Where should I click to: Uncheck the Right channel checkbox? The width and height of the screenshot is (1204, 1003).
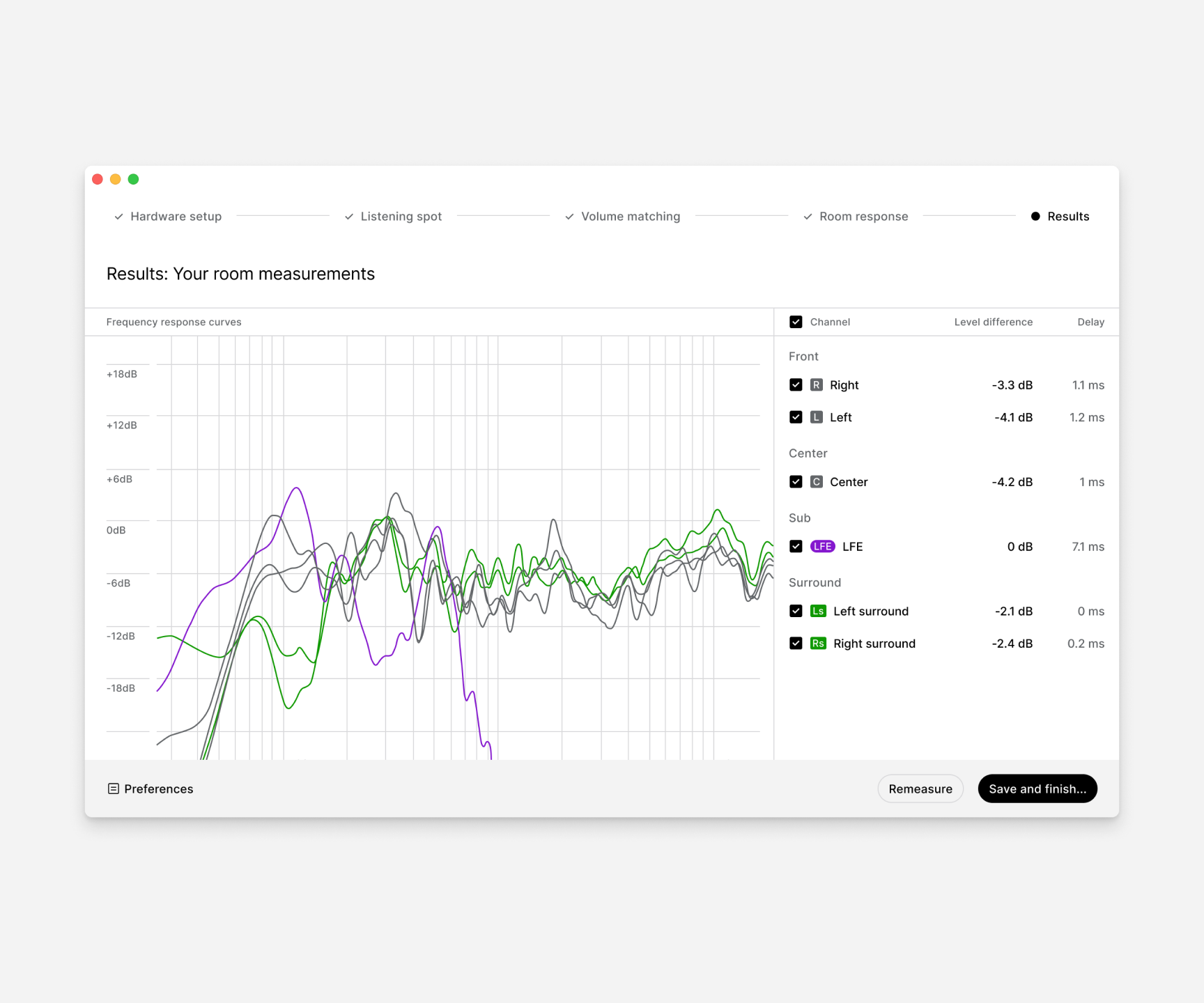coord(796,384)
